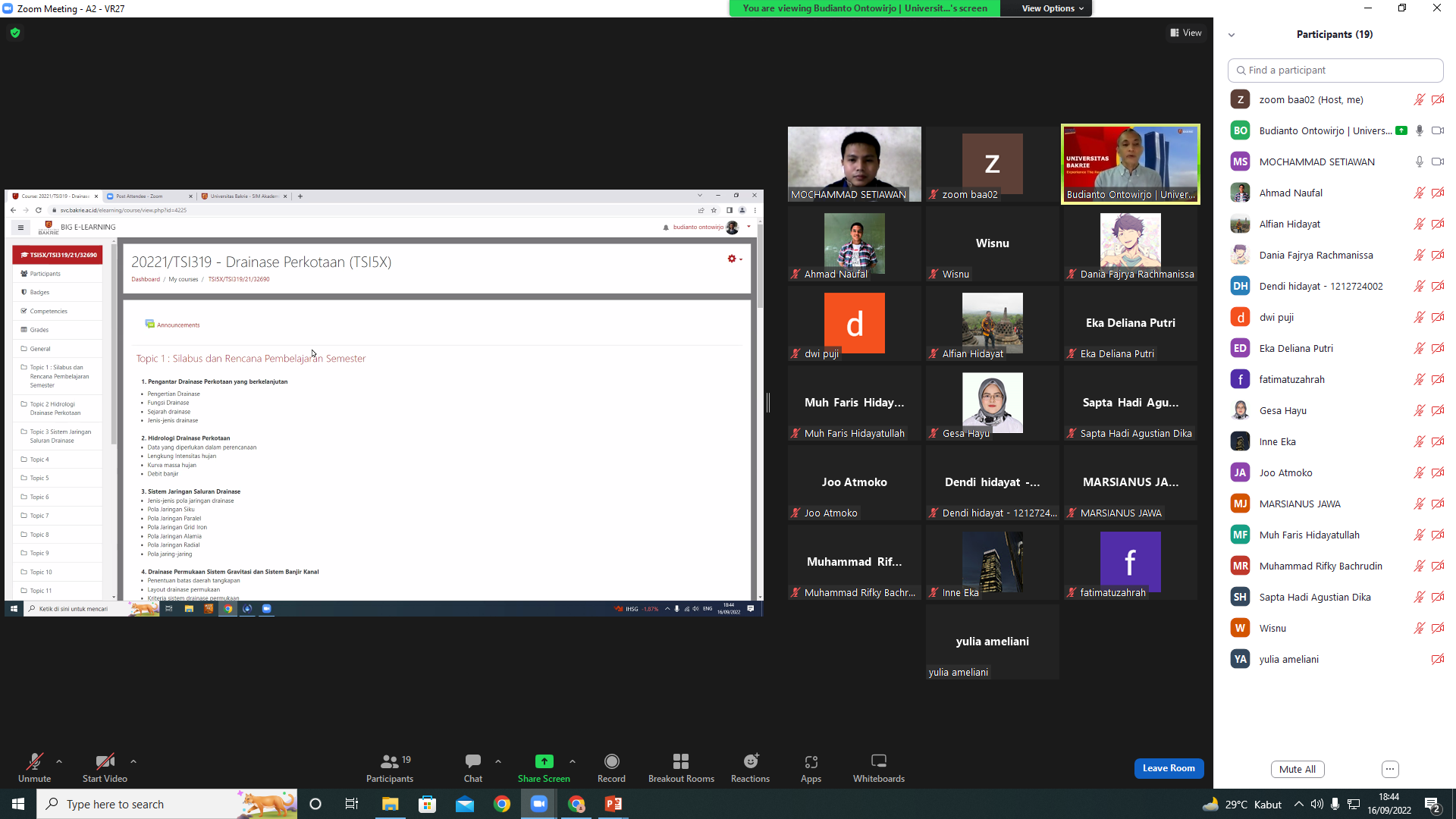Expand share screen options arrow
Image resolution: width=1456 pixels, height=819 pixels.
[x=573, y=761]
